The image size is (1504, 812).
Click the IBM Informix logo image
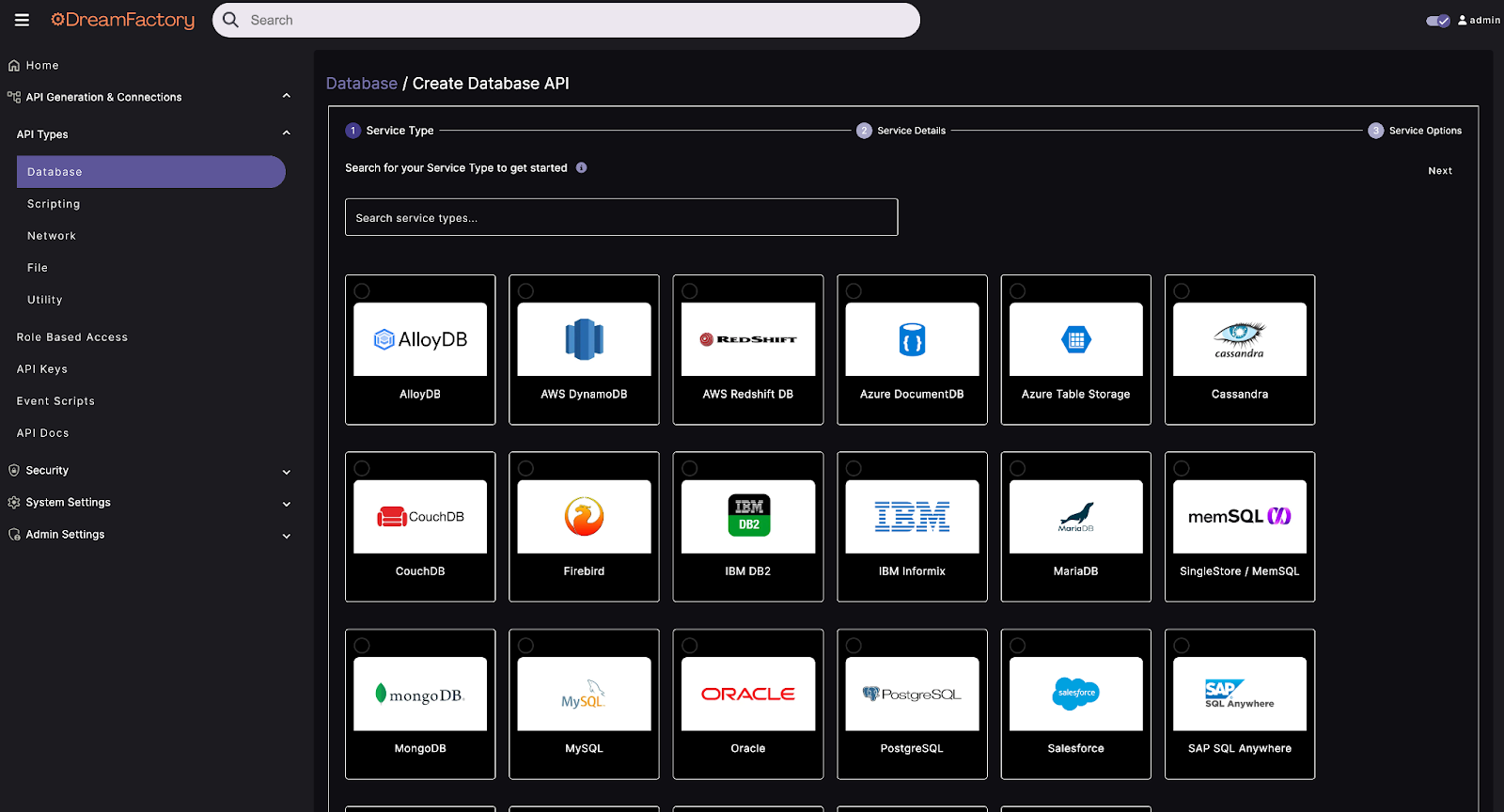pos(912,517)
